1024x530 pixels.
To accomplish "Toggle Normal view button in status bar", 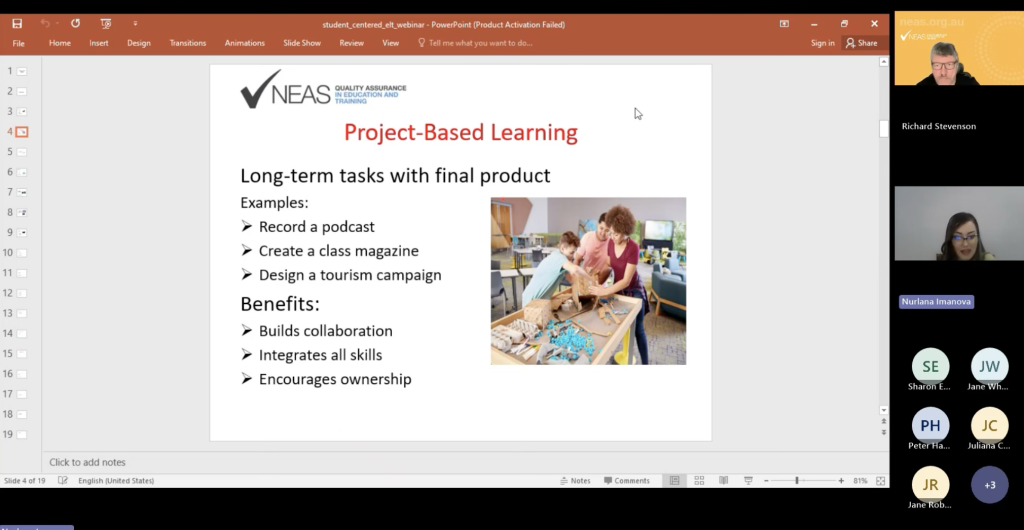I will click(675, 481).
